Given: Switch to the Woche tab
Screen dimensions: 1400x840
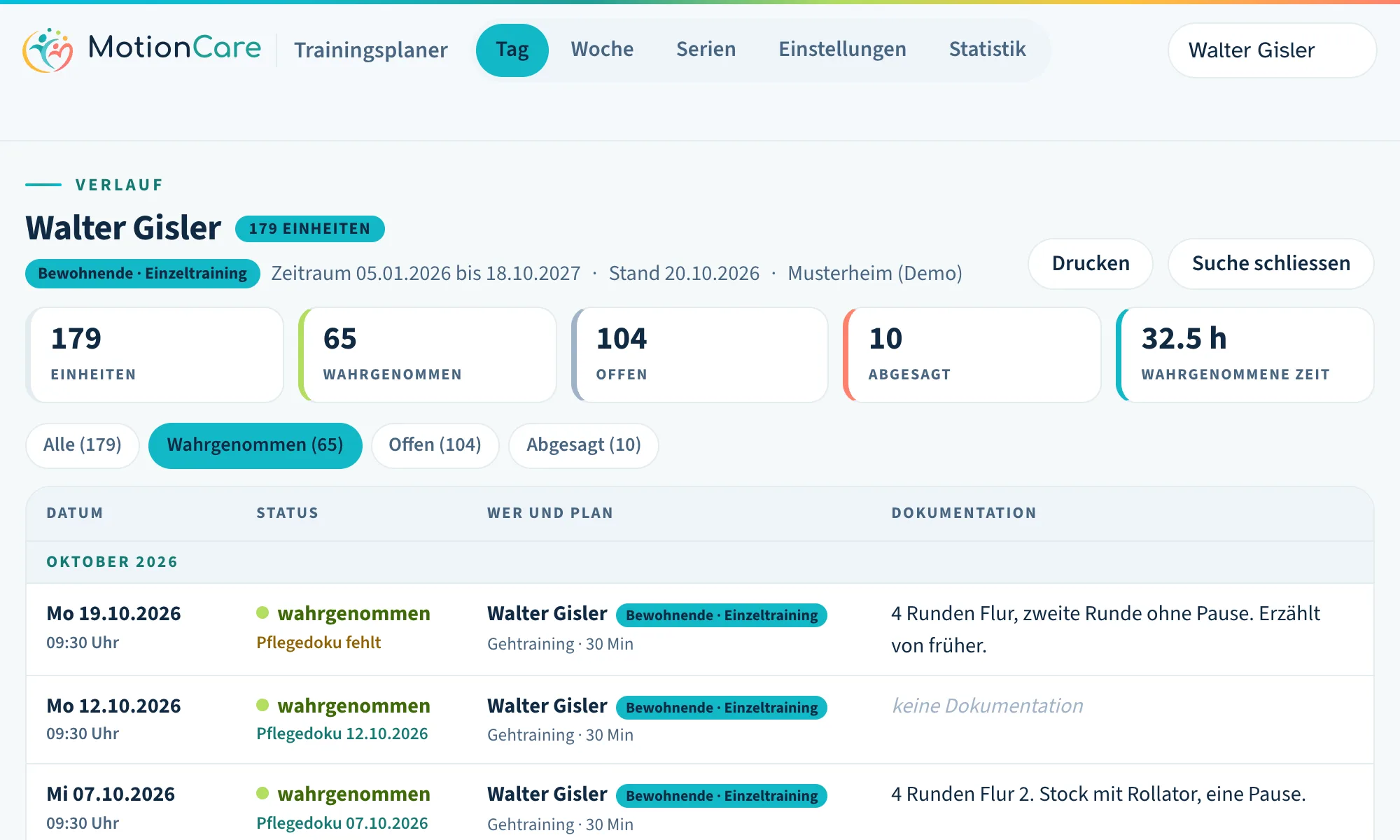Looking at the screenshot, I should coord(602,50).
